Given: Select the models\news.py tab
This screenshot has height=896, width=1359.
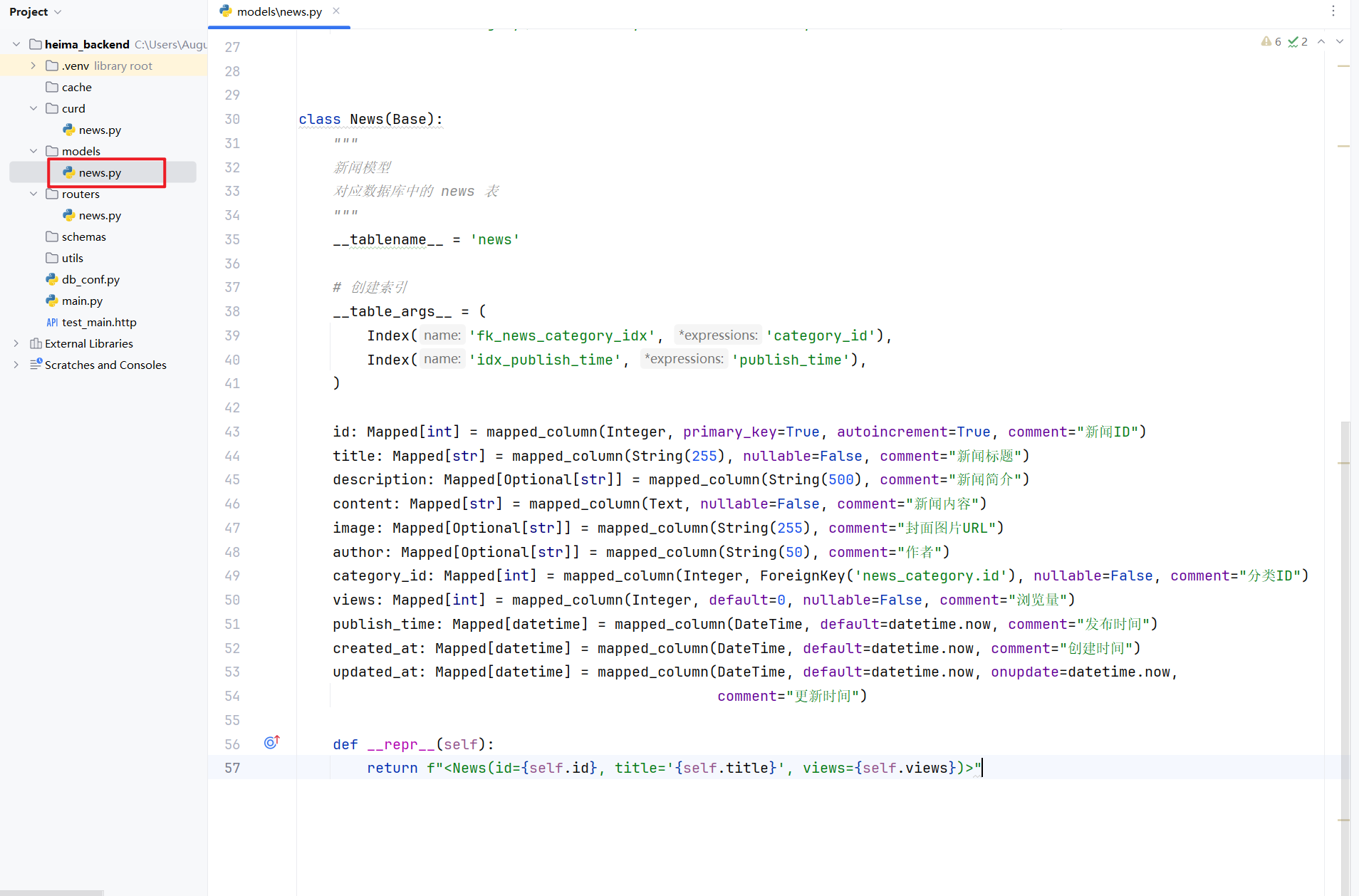Looking at the screenshot, I should (278, 12).
